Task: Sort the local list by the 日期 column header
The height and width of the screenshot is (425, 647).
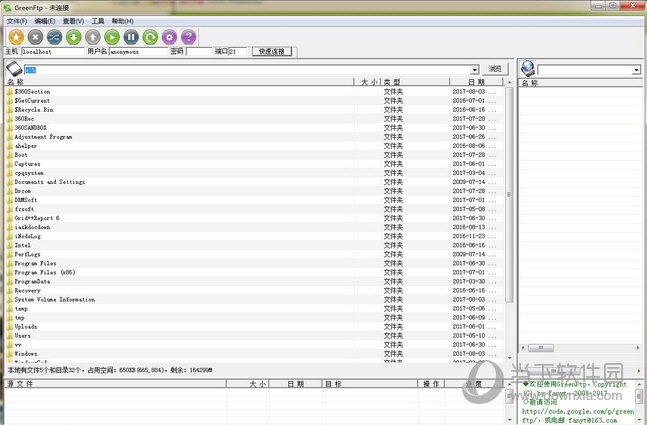Action: point(474,82)
